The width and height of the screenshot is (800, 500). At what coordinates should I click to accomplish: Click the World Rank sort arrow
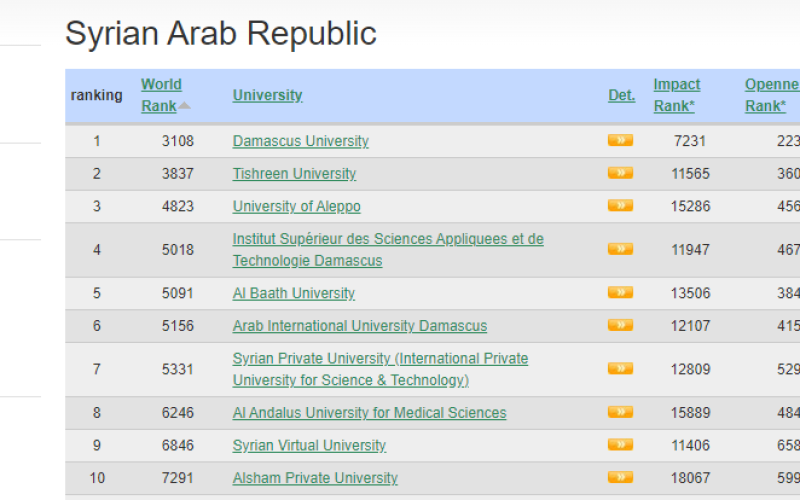coord(185,106)
